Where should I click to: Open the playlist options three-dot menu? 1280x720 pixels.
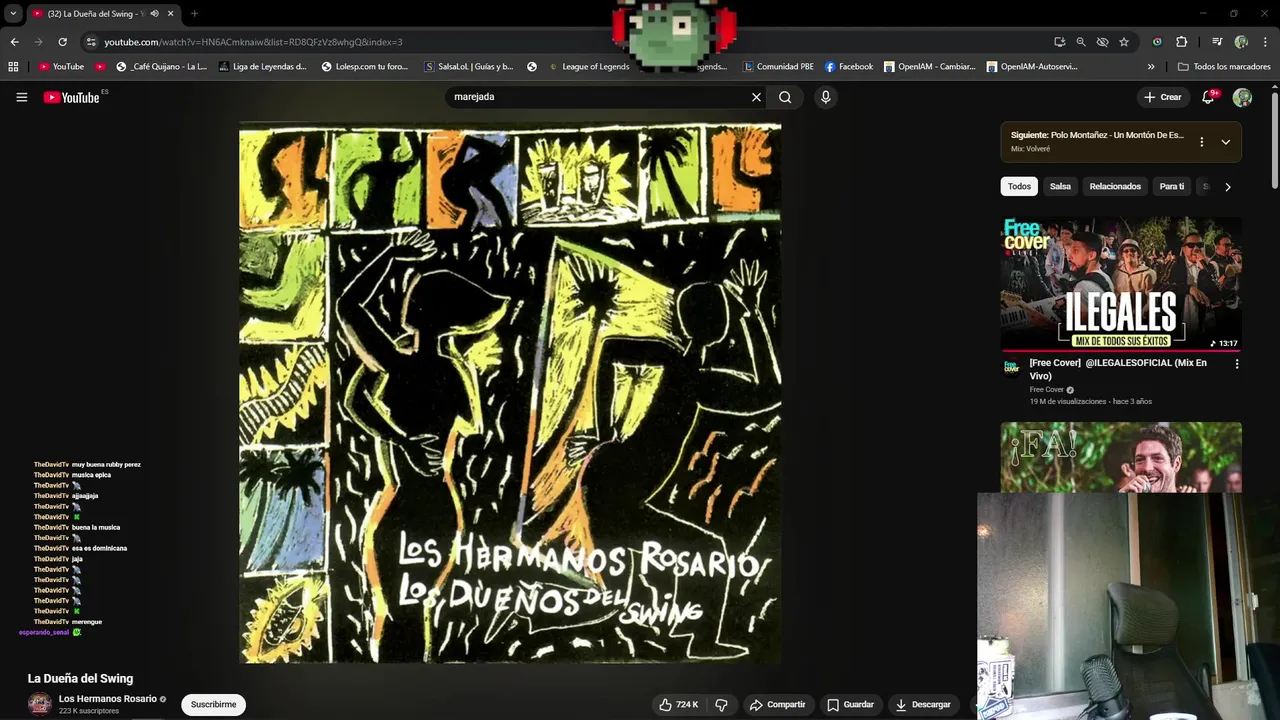[x=1201, y=142]
